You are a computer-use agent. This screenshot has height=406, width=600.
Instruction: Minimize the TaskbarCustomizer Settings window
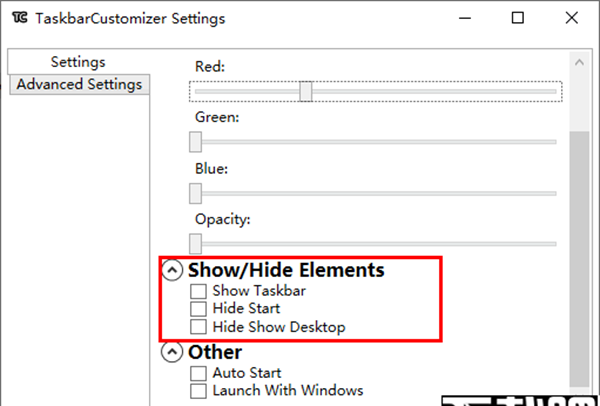pyautogui.click(x=465, y=18)
